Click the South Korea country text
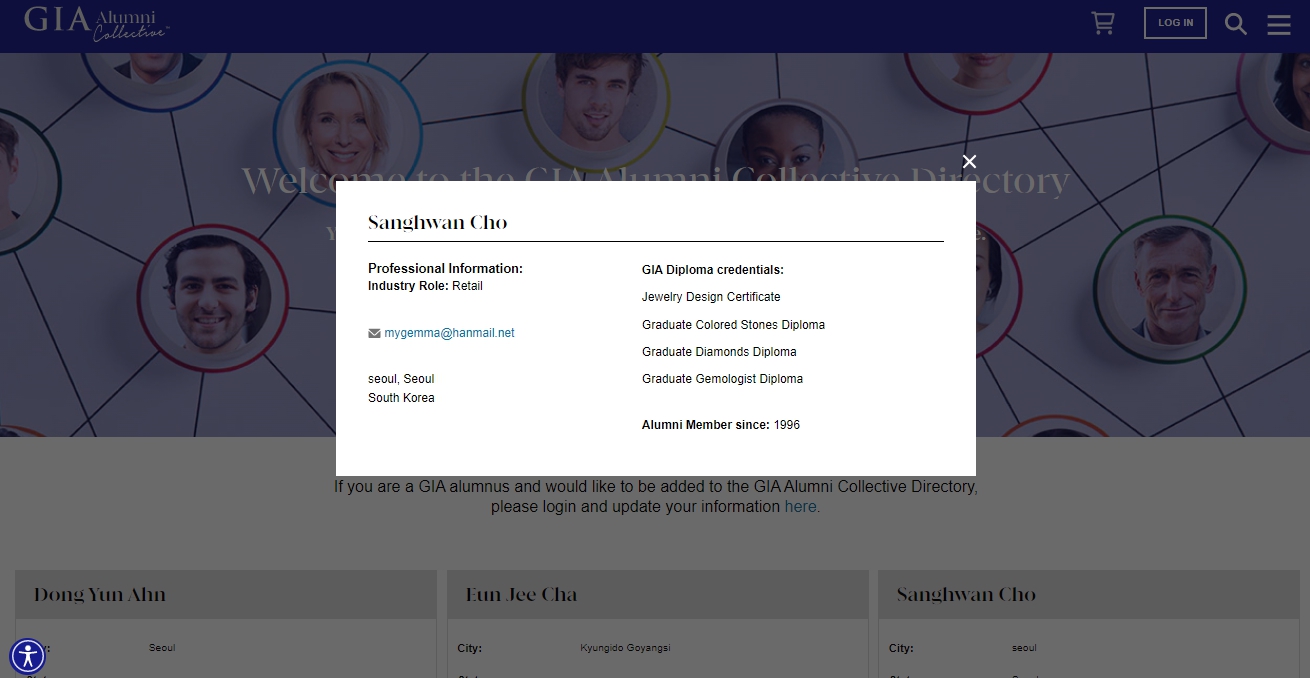 (x=401, y=398)
